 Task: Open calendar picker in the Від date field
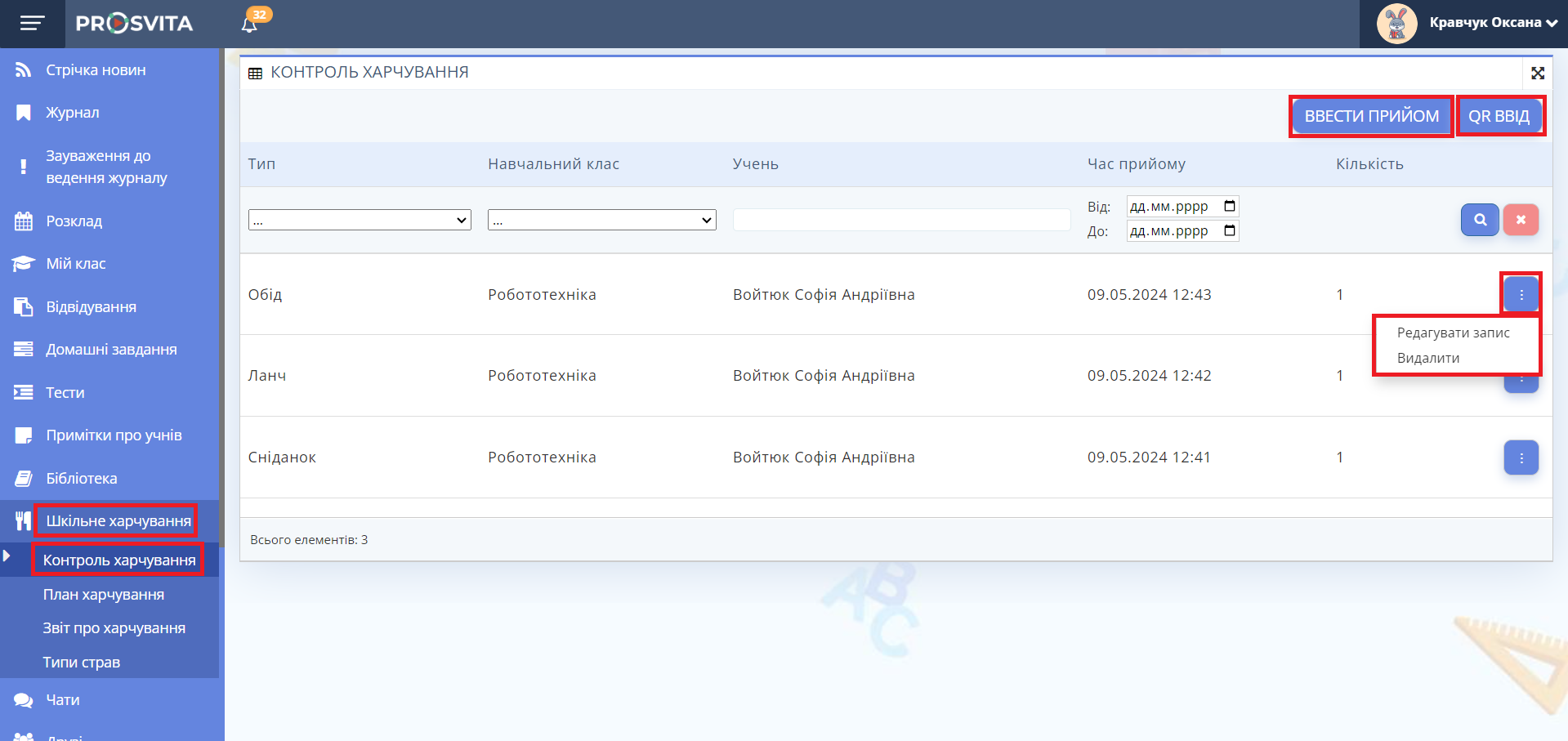pyautogui.click(x=1229, y=207)
